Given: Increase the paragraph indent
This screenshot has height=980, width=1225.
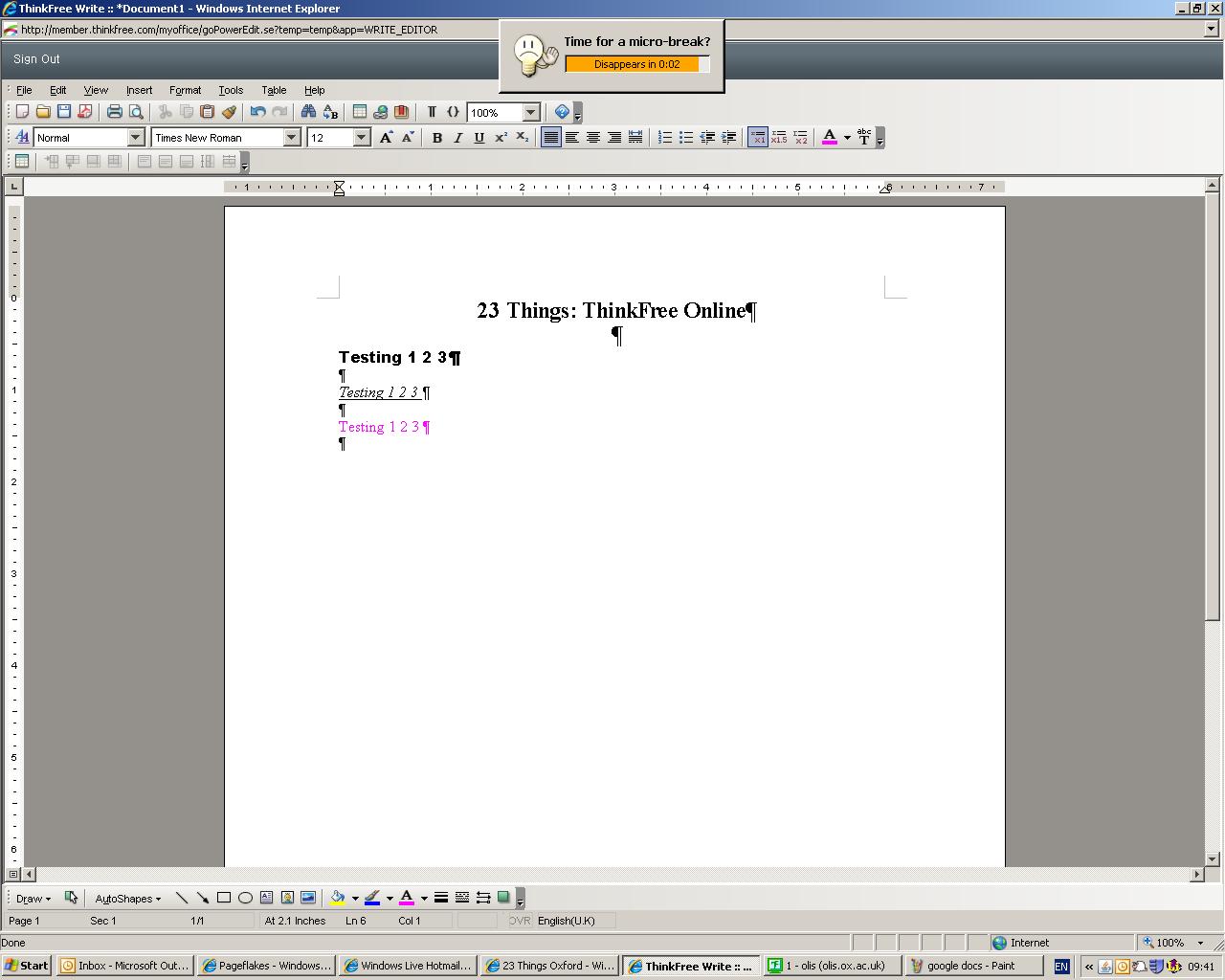Looking at the screenshot, I should click(728, 138).
